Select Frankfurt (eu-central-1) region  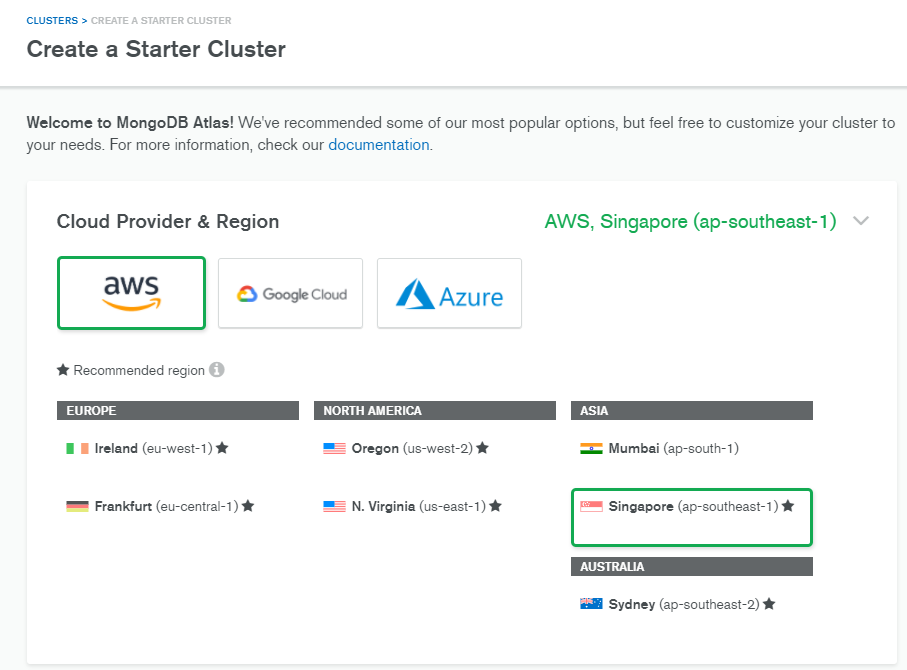click(160, 506)
